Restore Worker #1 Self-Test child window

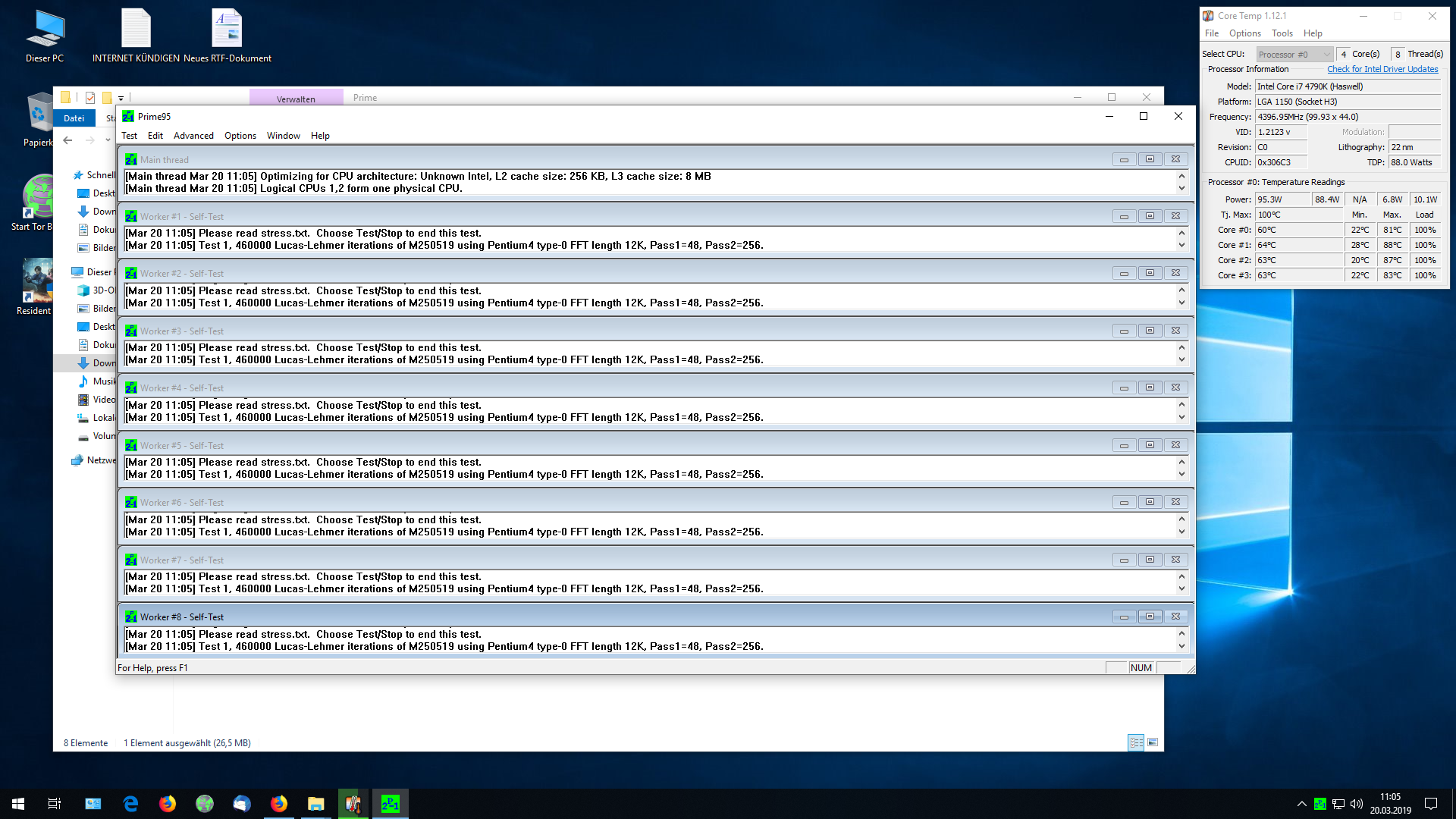click(x=1150, y=216)
